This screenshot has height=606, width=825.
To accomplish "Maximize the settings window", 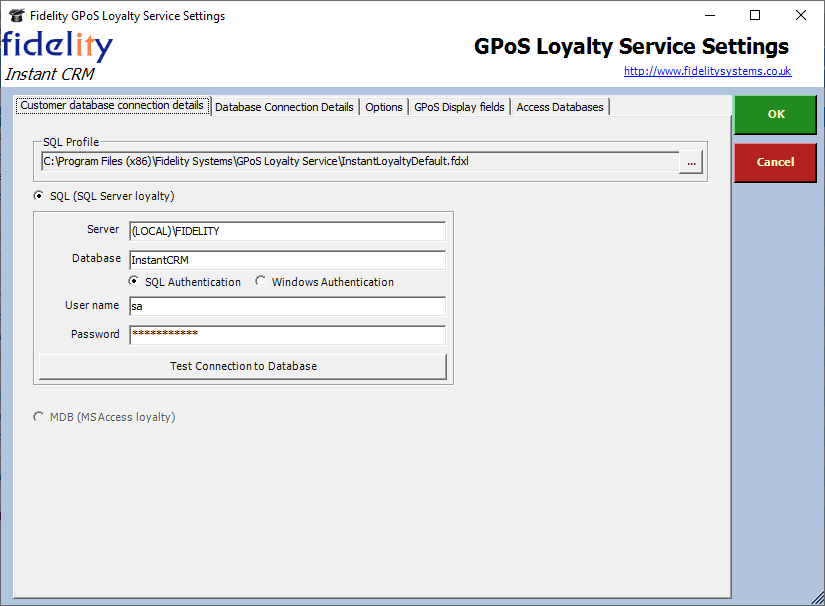I will pos(754,15).
